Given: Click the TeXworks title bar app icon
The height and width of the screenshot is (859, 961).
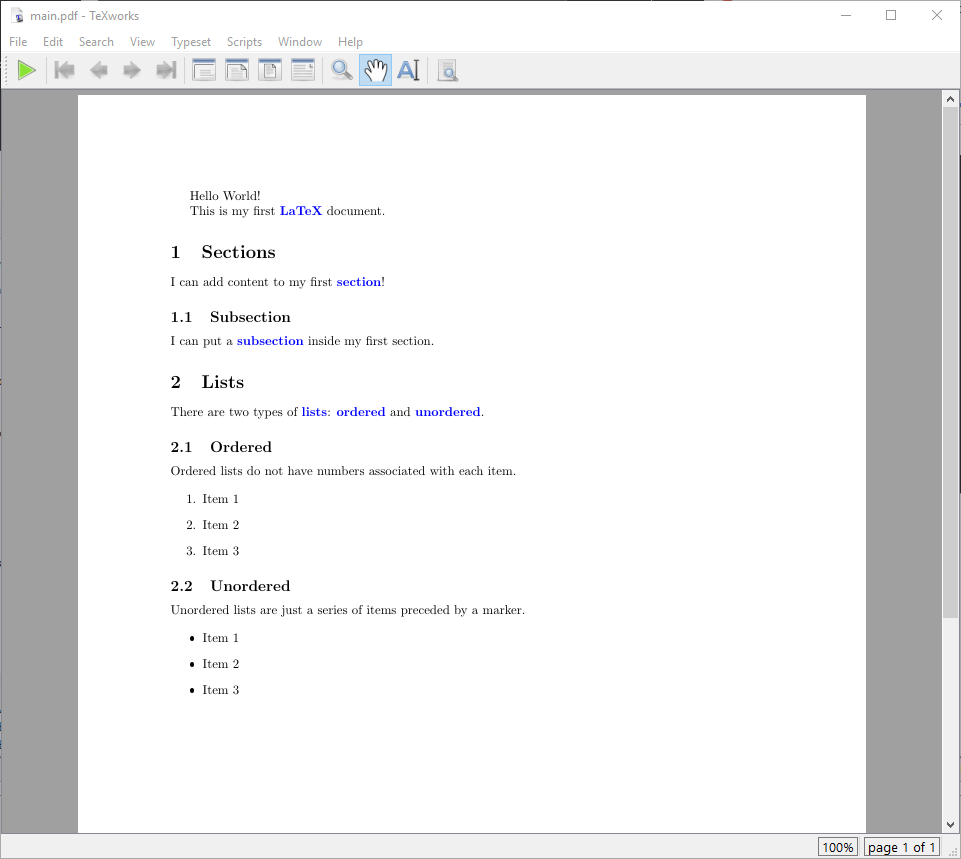Looking at the screenshot, I should point(18,15).
